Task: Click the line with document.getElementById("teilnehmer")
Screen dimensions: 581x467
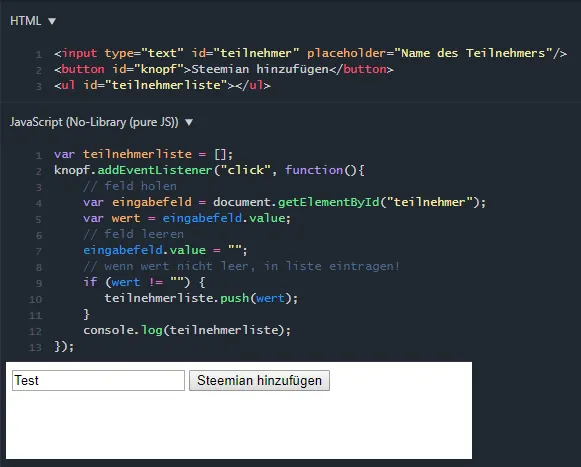Action: click(284, 202)
